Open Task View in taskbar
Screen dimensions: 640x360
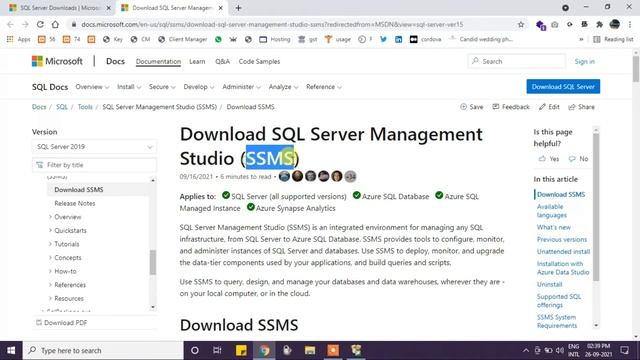[x=217, y=350]
